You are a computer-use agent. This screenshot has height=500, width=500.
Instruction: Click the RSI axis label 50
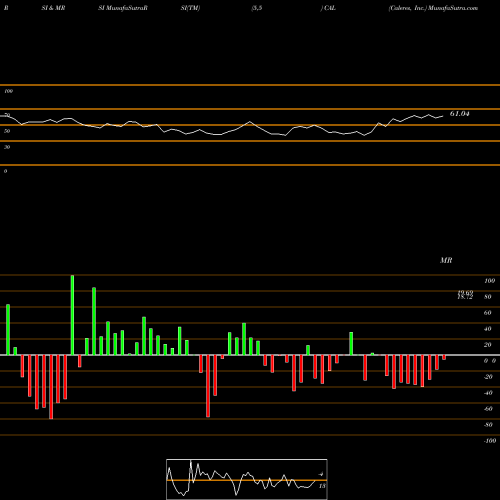7,131
